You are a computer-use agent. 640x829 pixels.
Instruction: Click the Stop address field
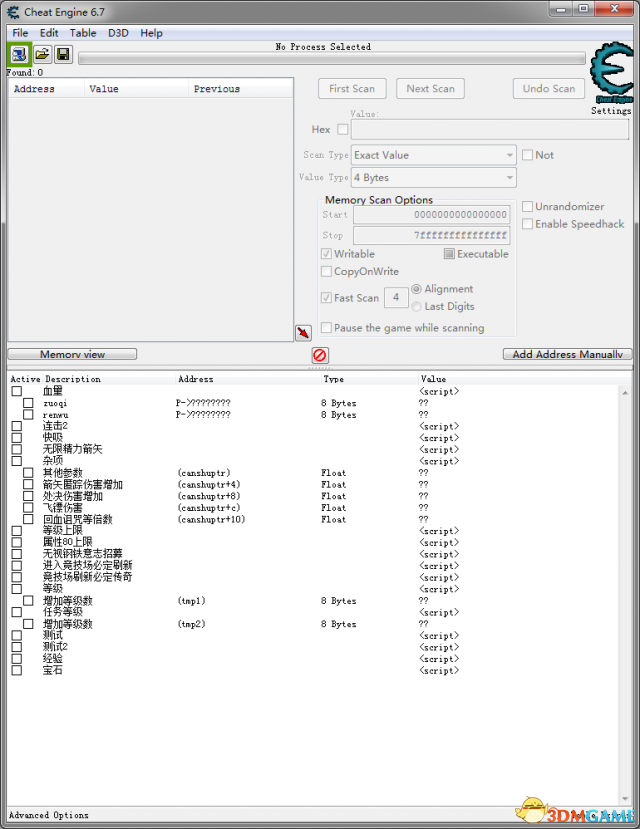point(432,235)
